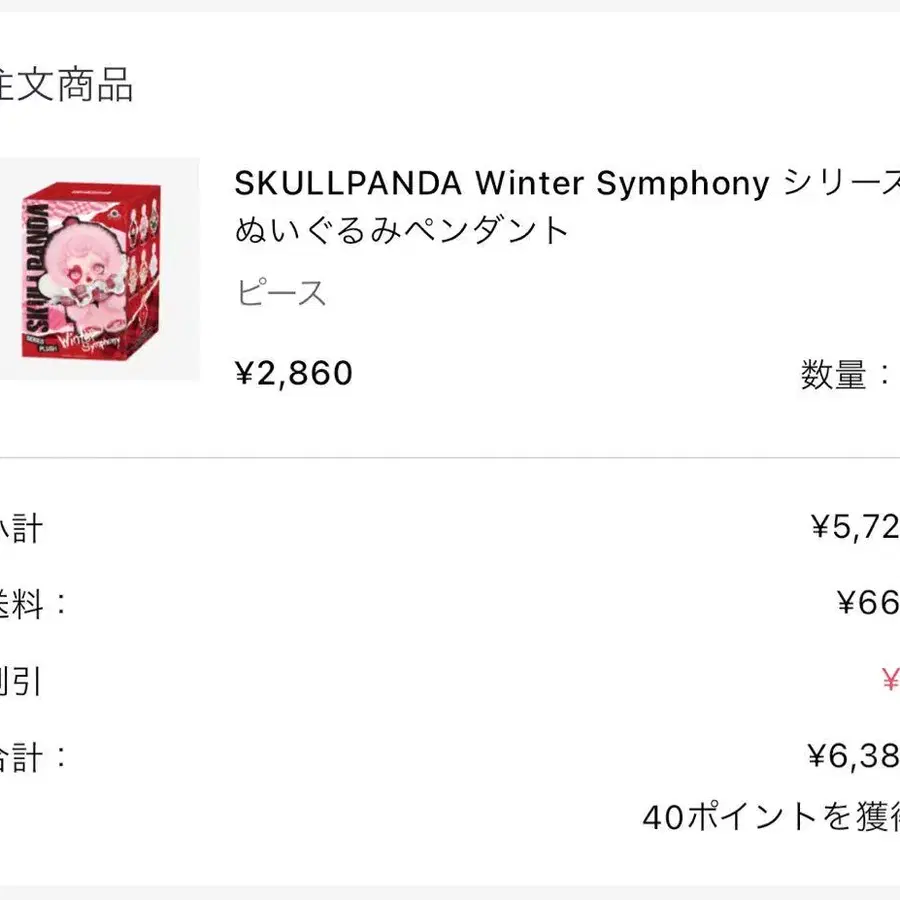
Task: Open the SKULLPANDA box product thumbnail
Action: tap(99, 269)
